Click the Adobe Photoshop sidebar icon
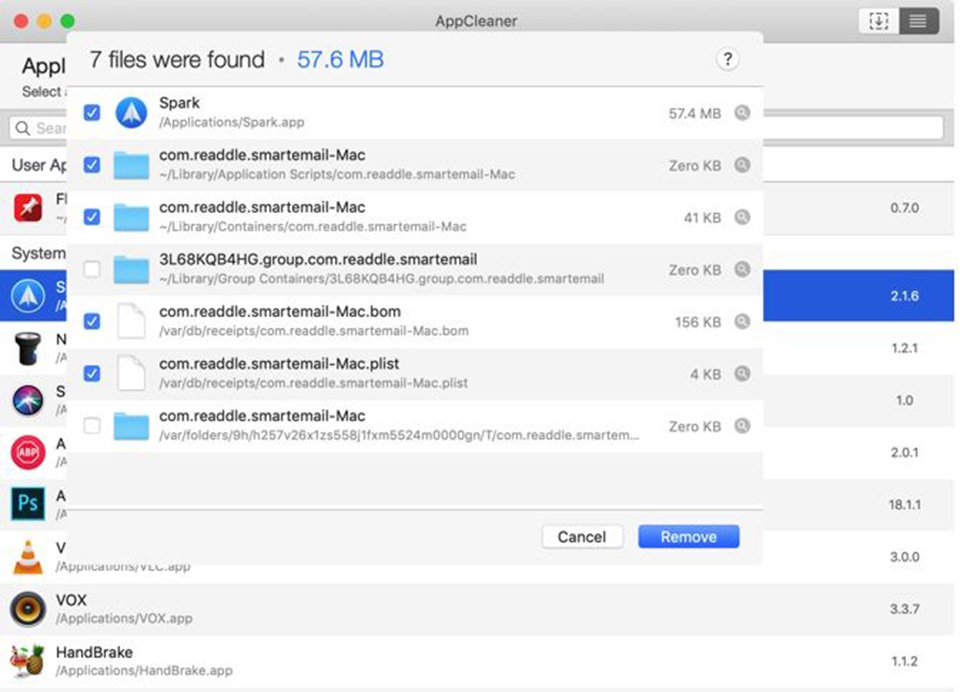This screenshot has width=960, height=692. [29, 504]
